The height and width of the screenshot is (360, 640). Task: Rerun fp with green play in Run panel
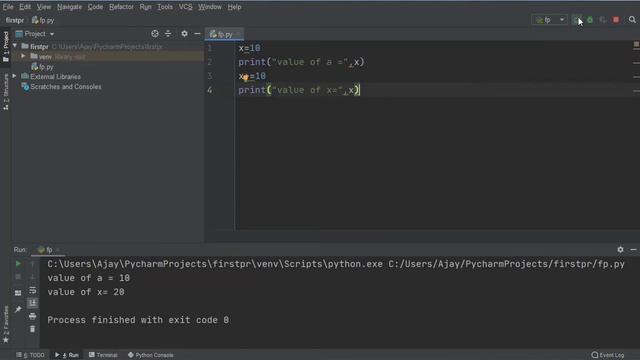click(18, 264)
